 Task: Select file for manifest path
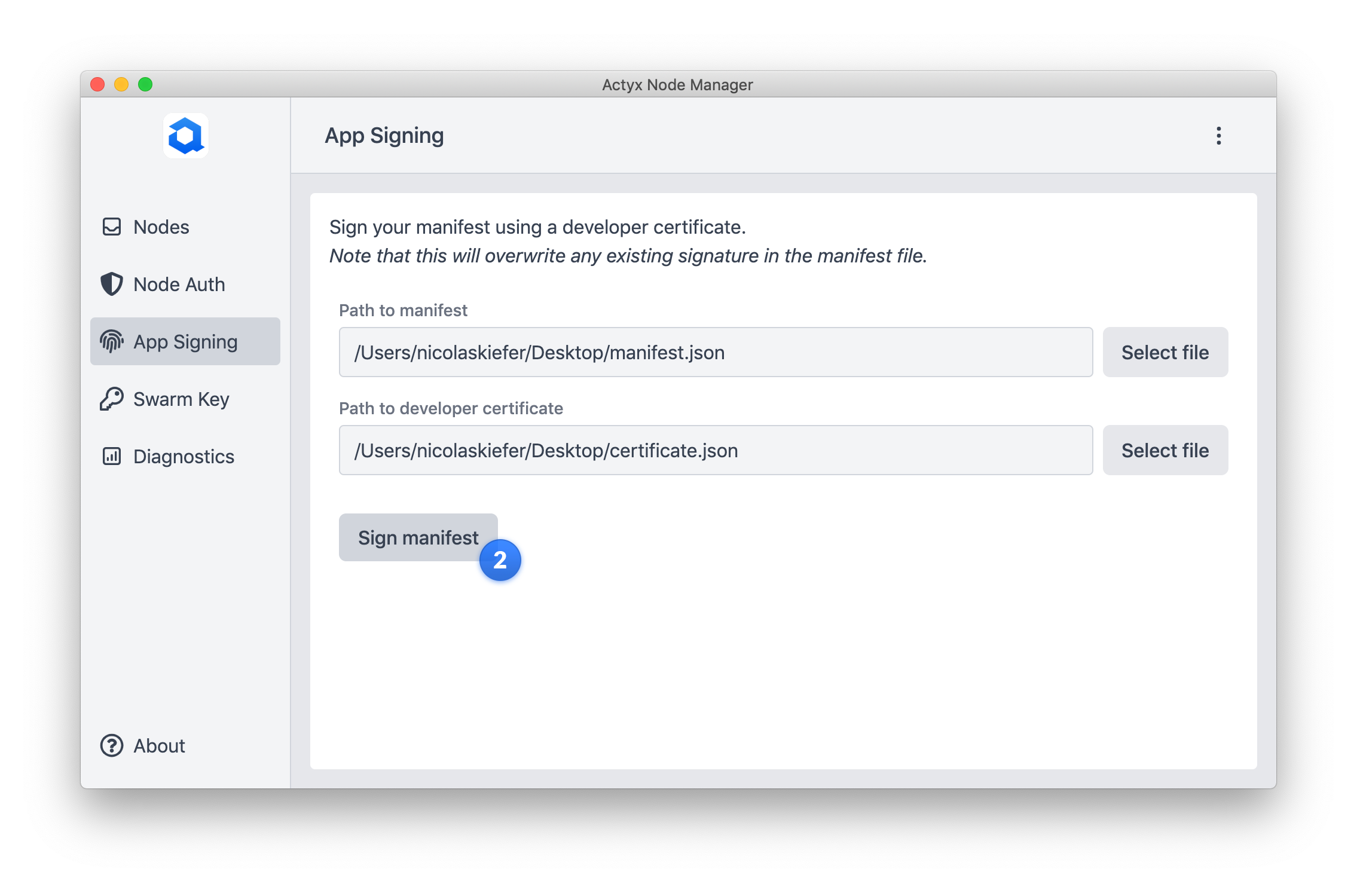coord(1165,353)
